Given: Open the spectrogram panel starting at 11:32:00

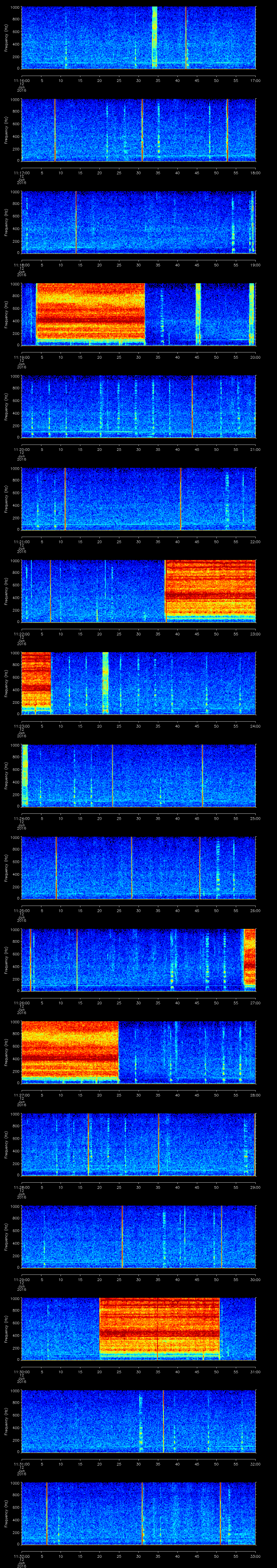Looking at the screenshot, I should click(x=138, y=1513).
